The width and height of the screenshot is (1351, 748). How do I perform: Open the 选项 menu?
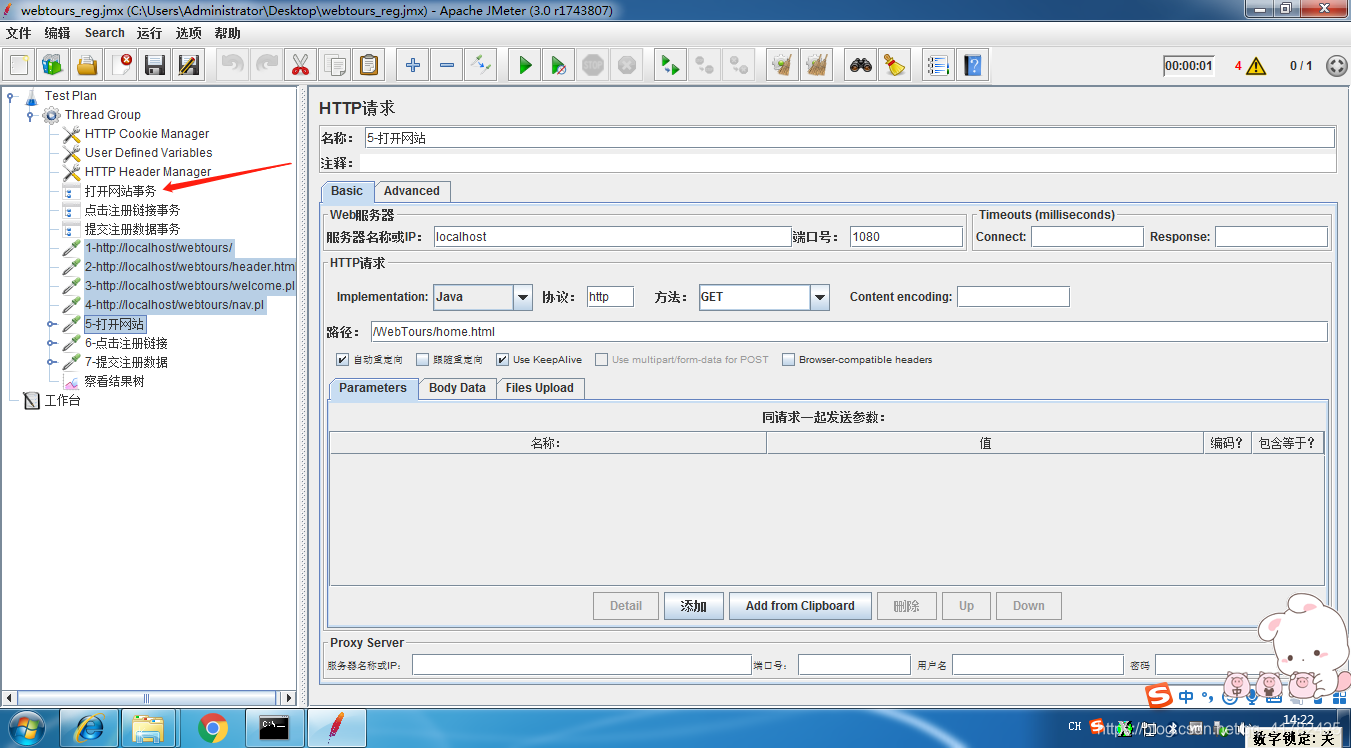tap(189, 33)
